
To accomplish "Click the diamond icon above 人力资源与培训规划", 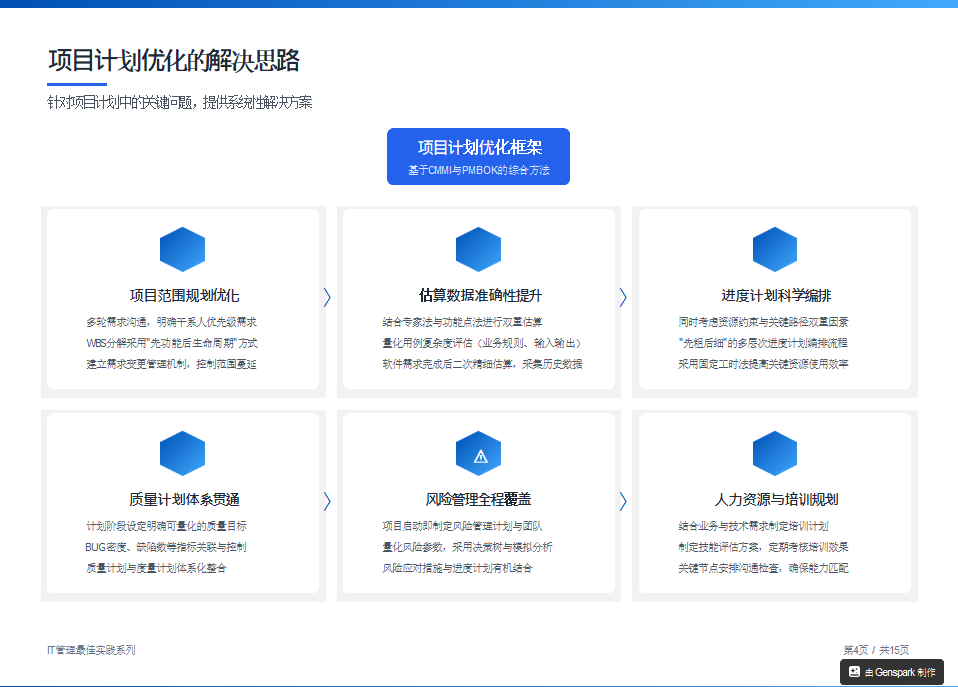I will click(775, 452).
